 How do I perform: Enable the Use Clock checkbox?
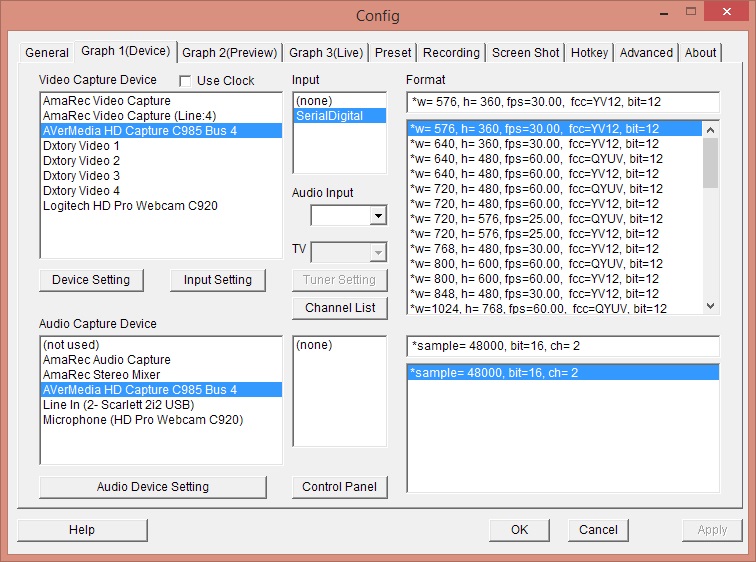pos(185,81)
